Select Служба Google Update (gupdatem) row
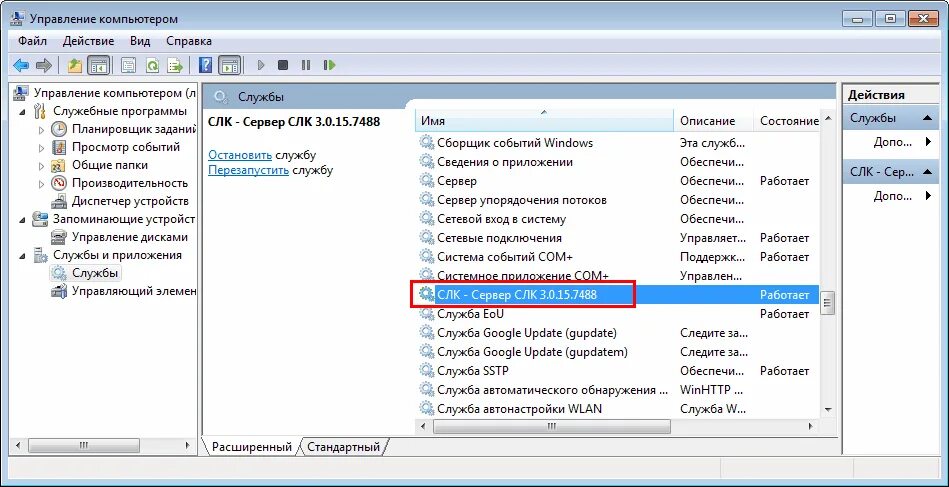This screenshot has width=949, height=487. coord(617,352)
